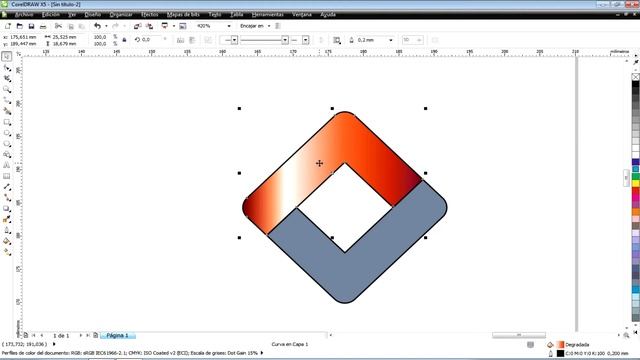
Task: Click the outline color indicator in status bar
Action: click(560, 353)
